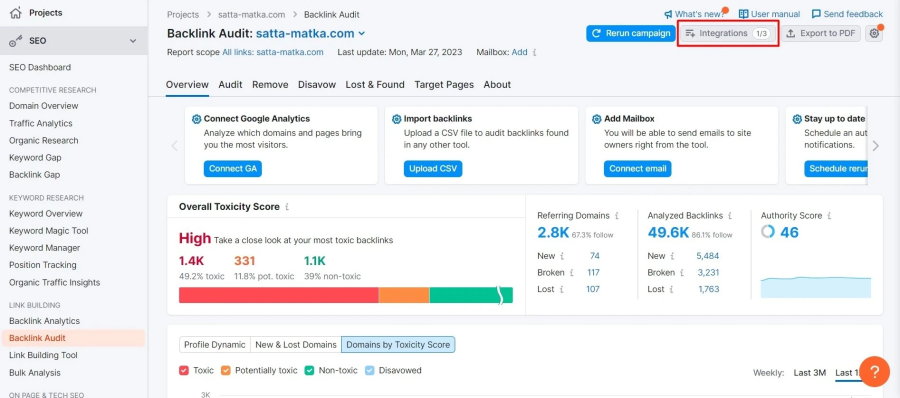
Task: Open the What's new megaphone icon
Action: tap(668, 14)
